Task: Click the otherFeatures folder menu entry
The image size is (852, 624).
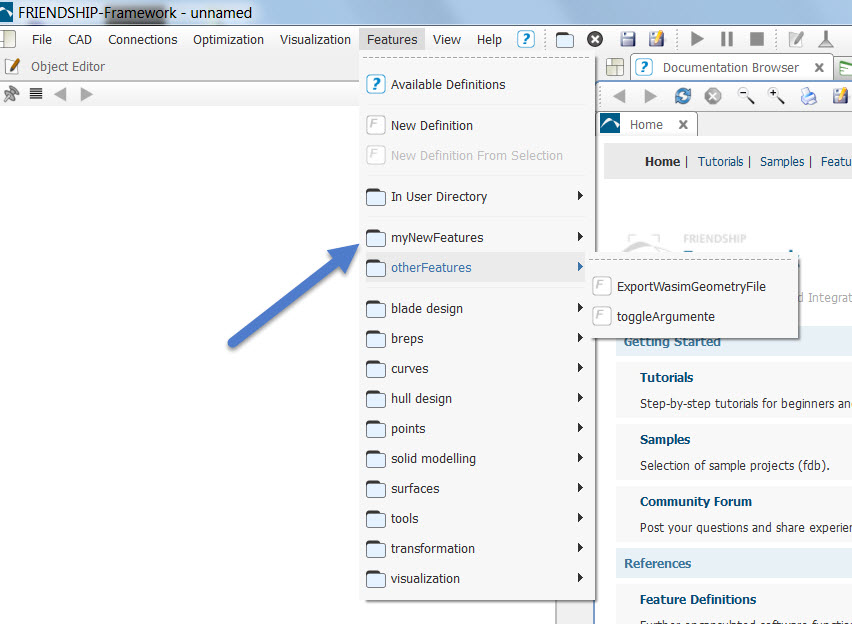Action: coord(476,267)
